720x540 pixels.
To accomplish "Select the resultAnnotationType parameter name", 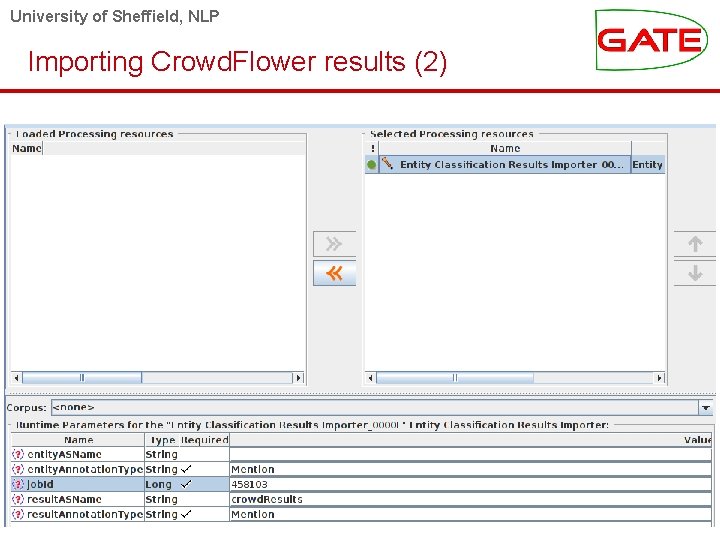I will tap(85, 514).
